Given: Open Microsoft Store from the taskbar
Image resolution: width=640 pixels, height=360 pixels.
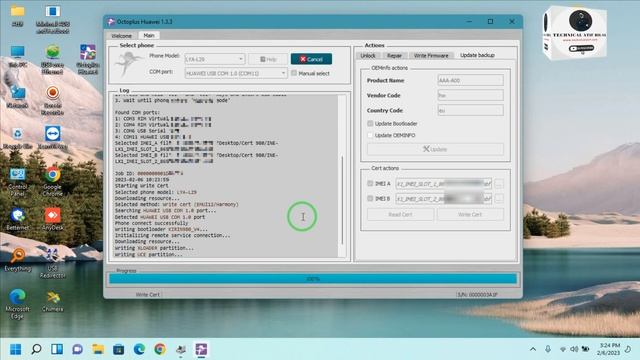Looking at the screenshot, I should tap(118, 349).
